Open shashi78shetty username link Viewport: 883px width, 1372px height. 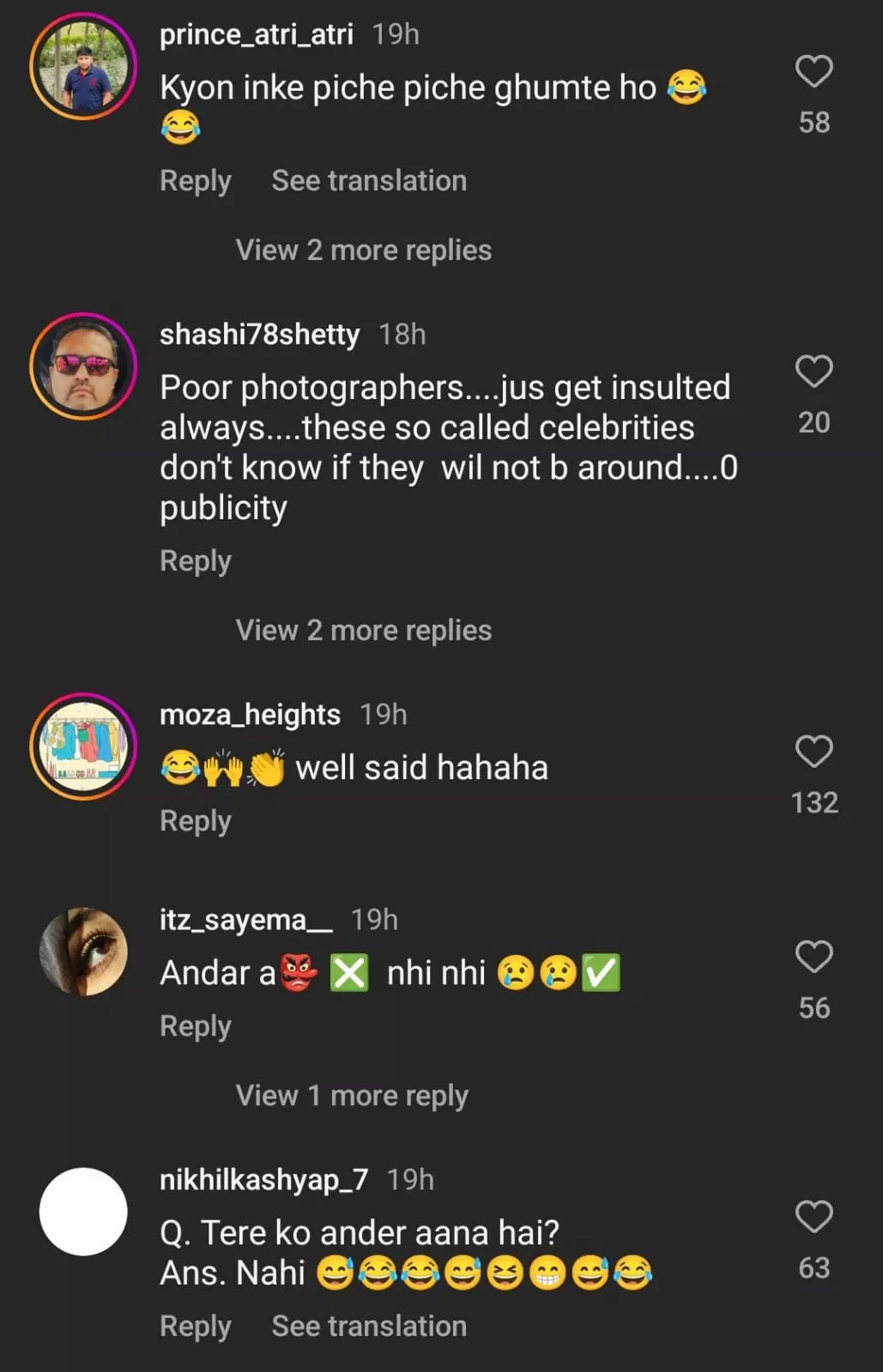tap(259, 334)
